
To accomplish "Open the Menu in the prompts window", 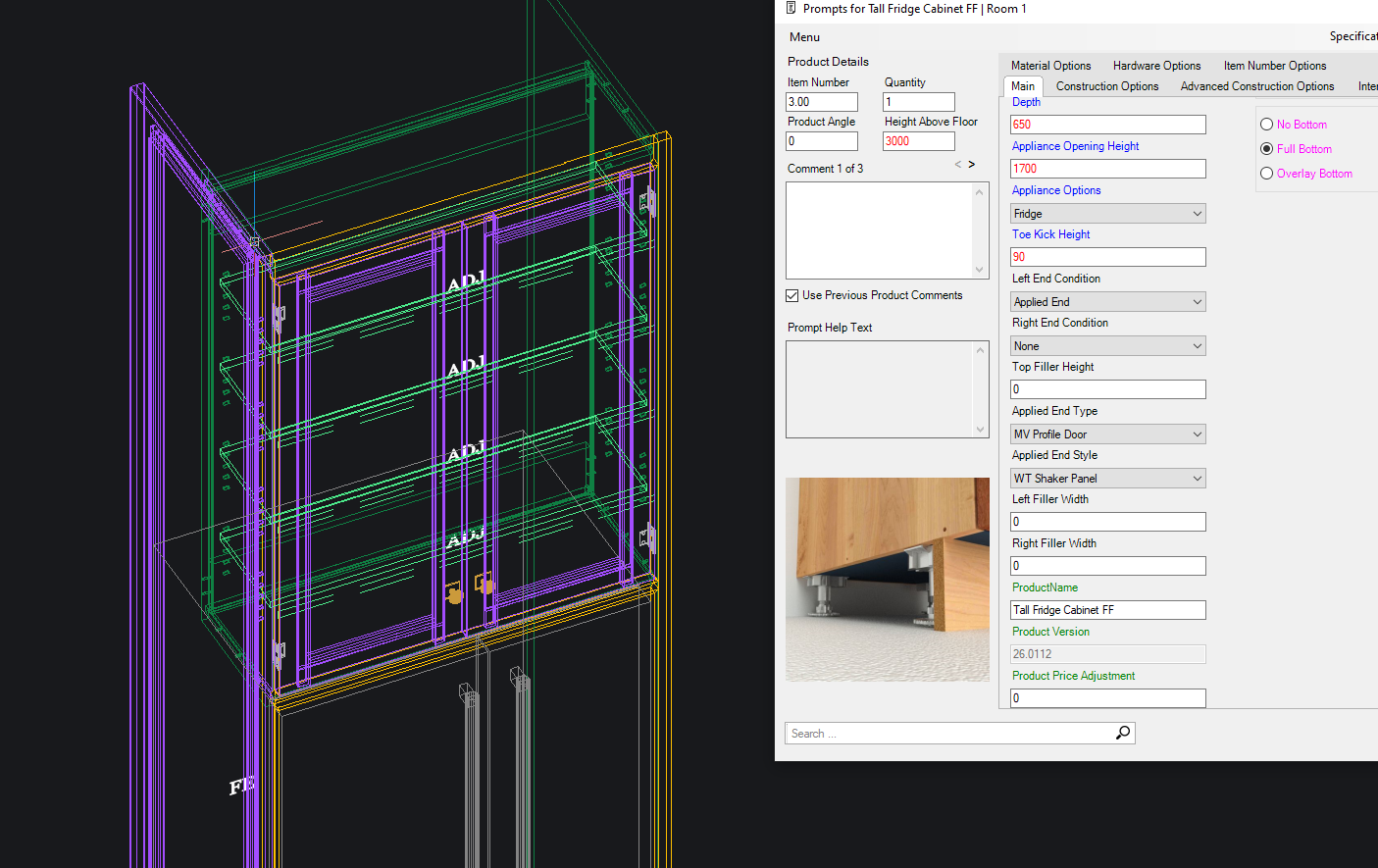I will click(x=804, y=37).
